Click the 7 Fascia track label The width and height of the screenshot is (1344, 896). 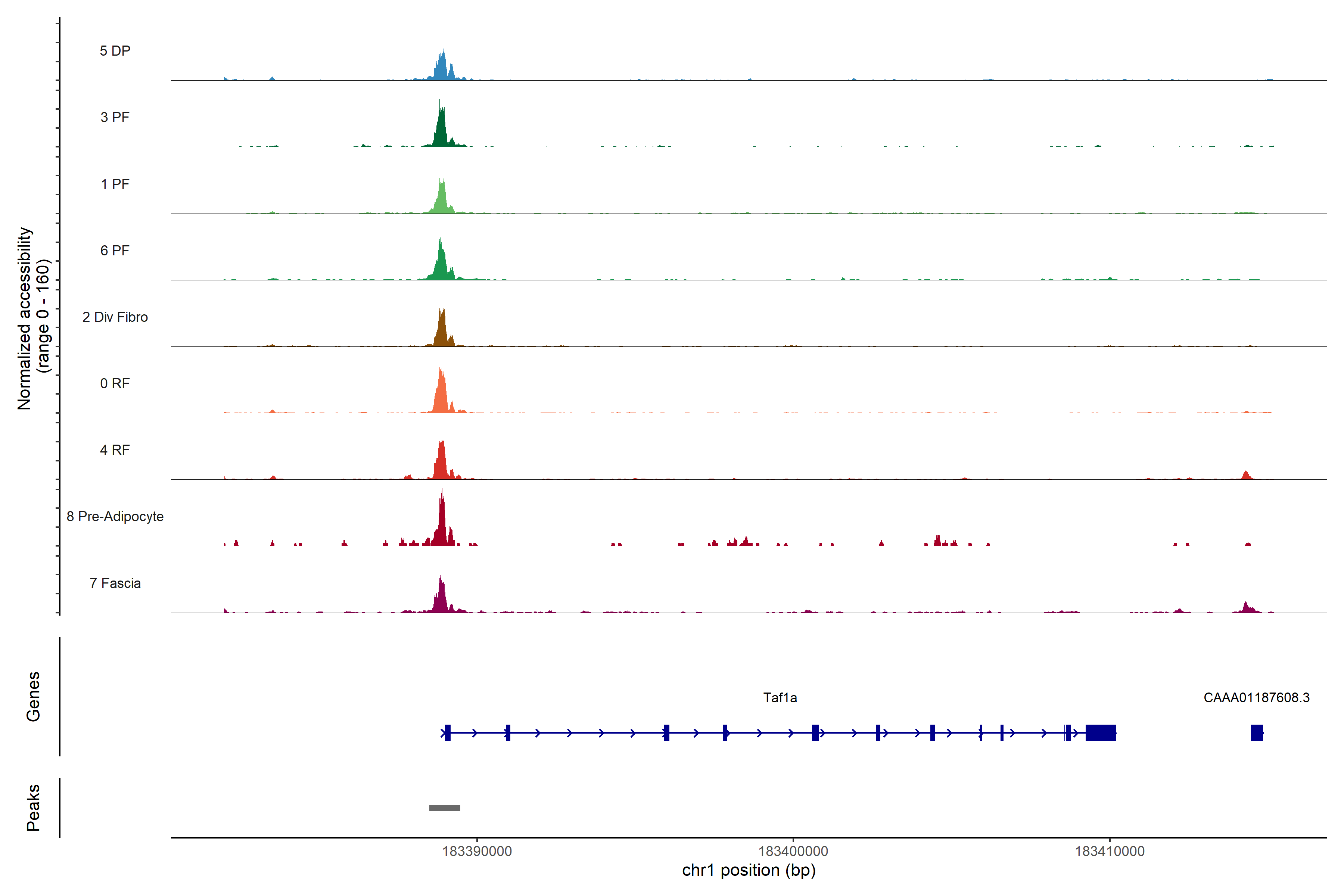115,583
